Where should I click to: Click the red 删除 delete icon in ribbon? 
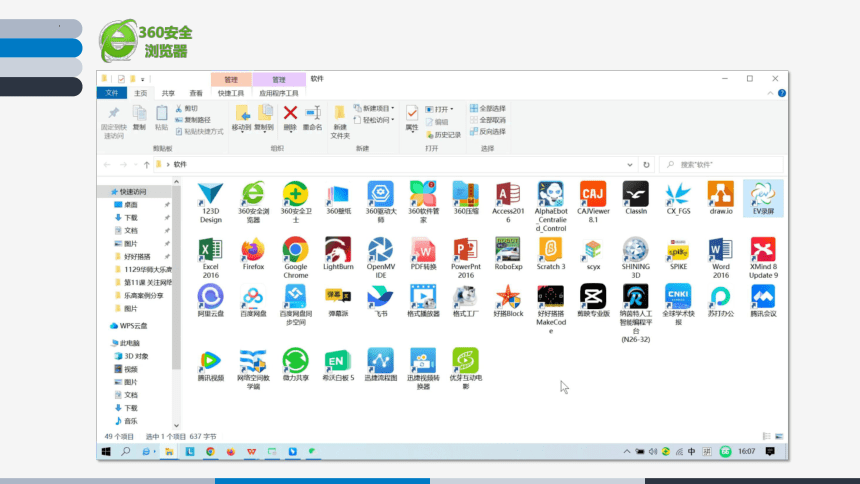tap(290, 113)
